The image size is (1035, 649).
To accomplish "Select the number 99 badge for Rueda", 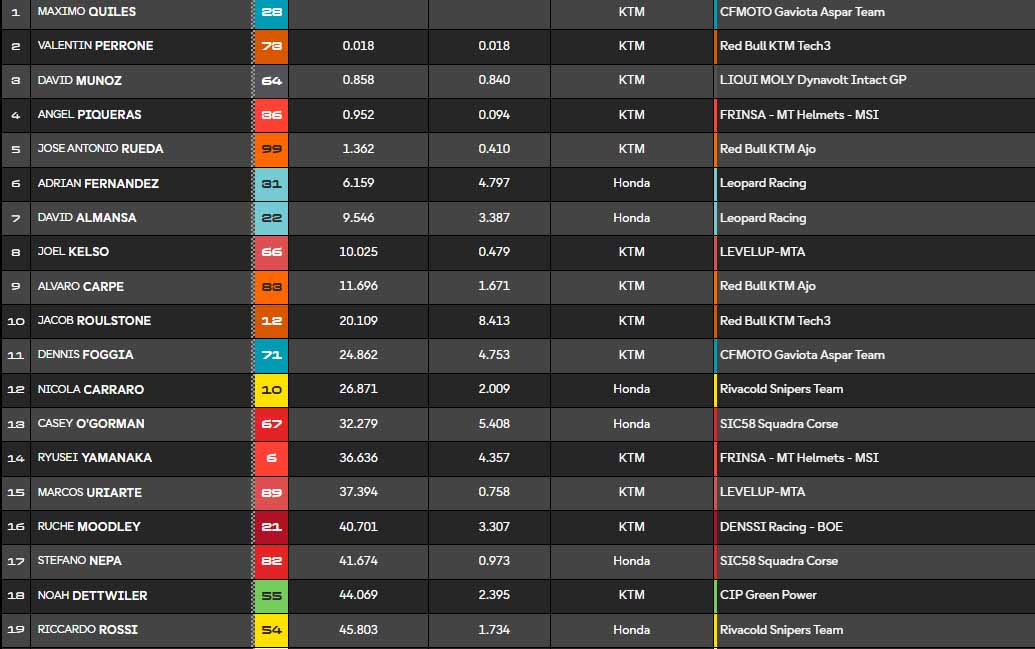I will click(270, 149).
